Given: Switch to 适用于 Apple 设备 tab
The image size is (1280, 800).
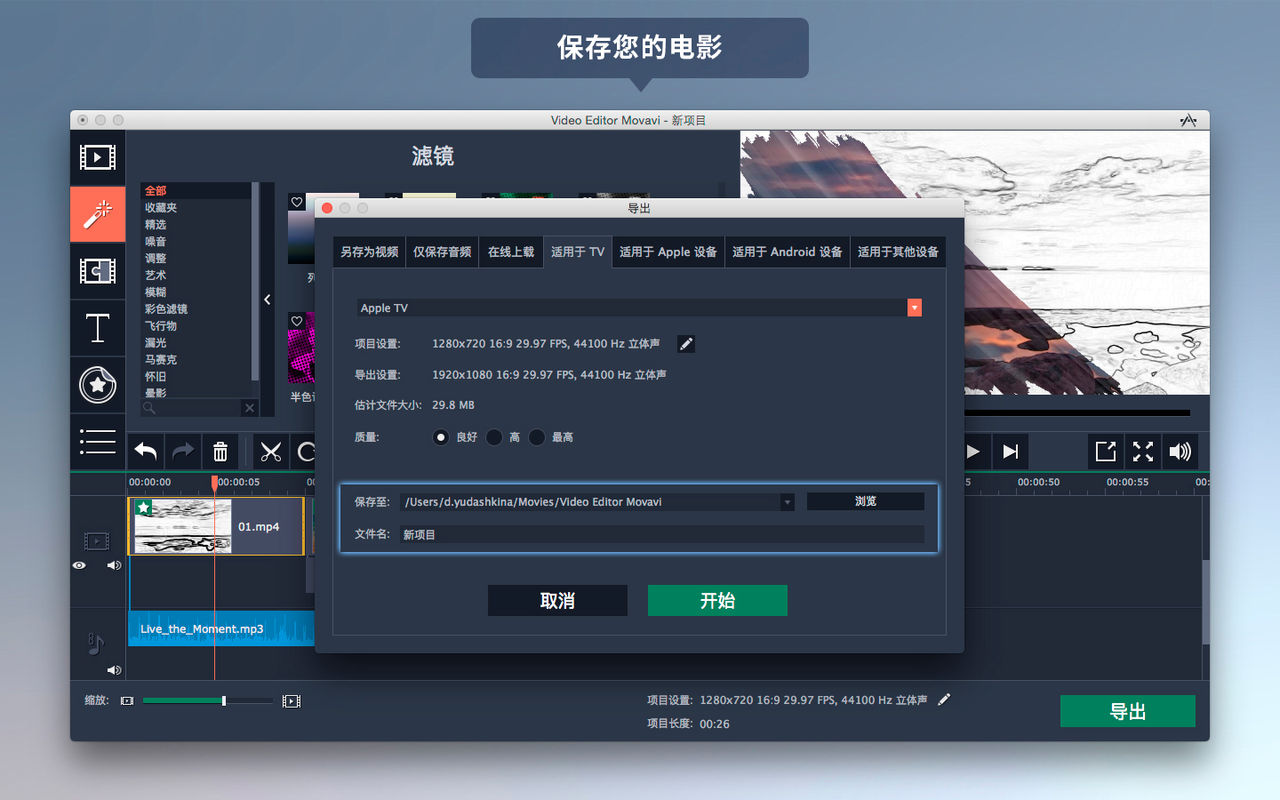Looking at the screenshot, I should [x=668, y=252].
